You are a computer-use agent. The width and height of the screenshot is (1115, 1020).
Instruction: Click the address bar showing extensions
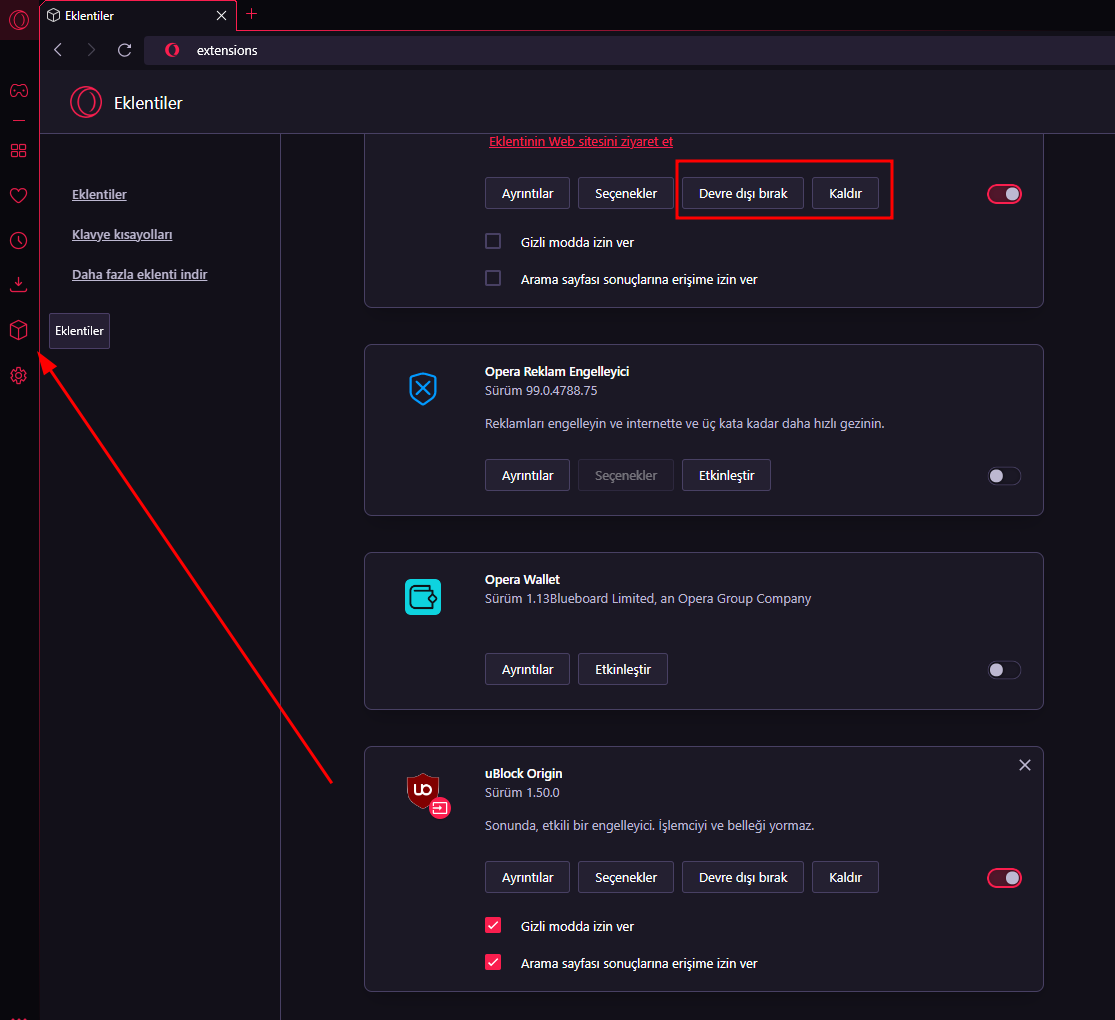click(629, 51)
